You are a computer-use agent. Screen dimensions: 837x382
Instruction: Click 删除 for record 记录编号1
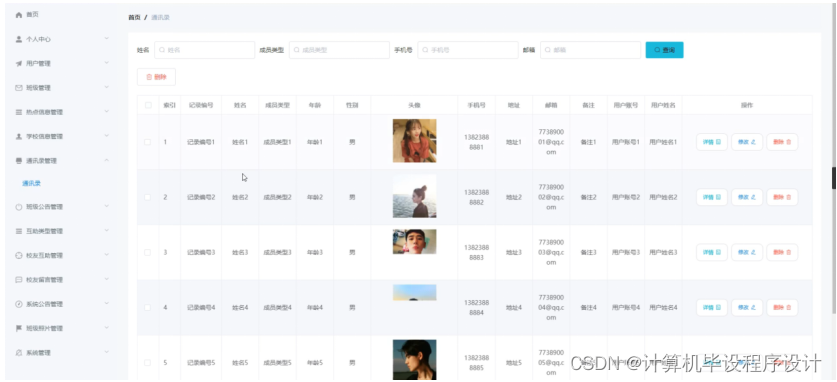(782, 142)
